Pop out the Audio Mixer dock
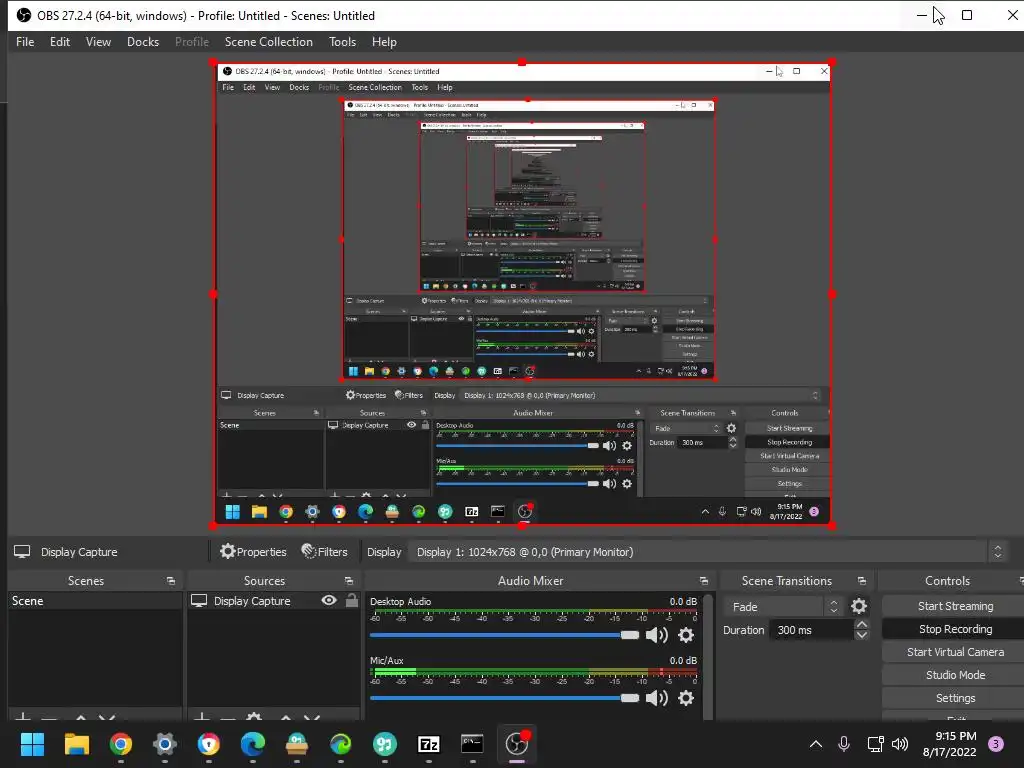This screenshot has width=1024, height=768. (703, 581)
